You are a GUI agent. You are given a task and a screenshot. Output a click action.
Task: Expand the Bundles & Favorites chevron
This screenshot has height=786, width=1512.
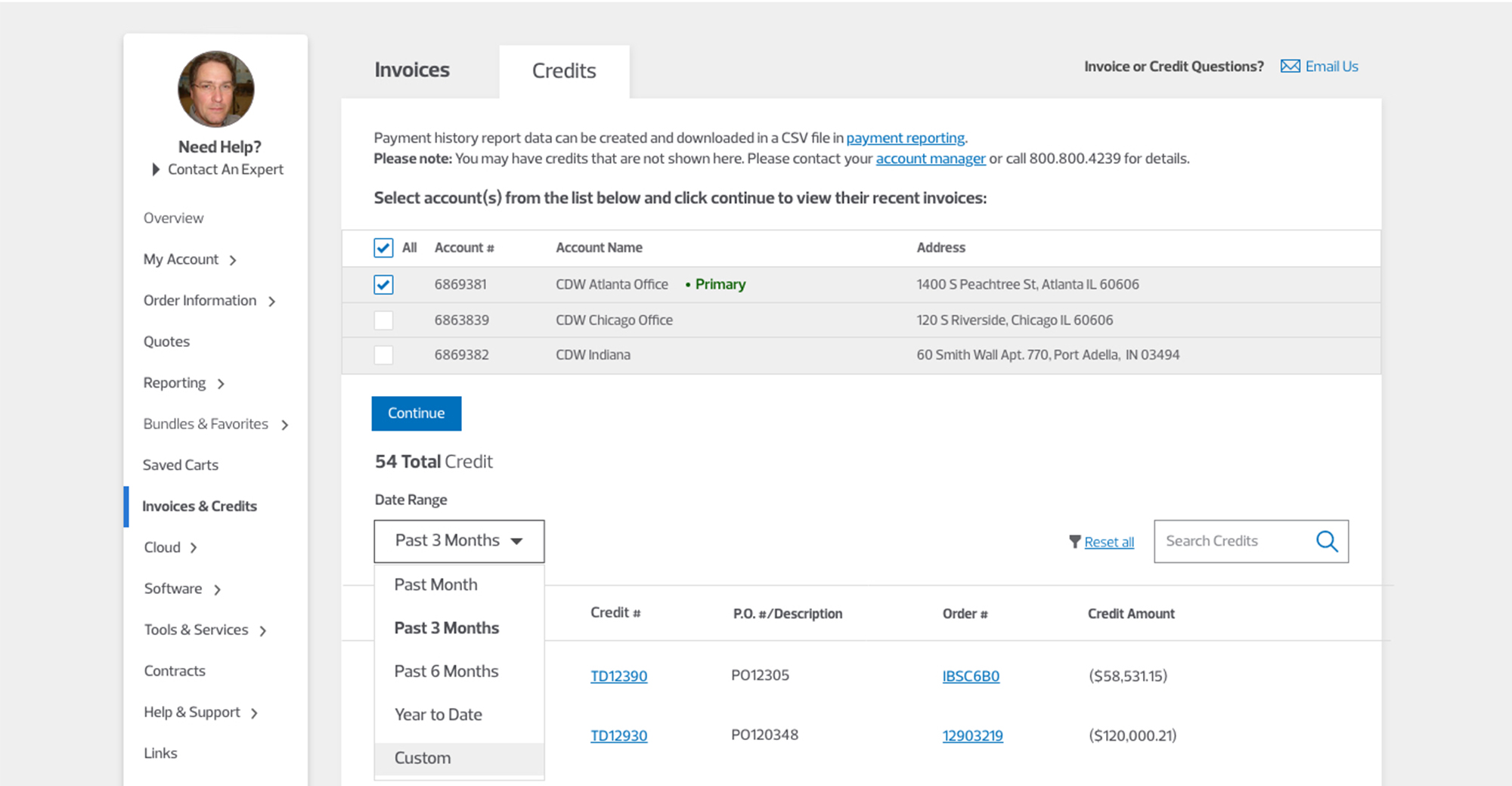(x=284, y=425)
